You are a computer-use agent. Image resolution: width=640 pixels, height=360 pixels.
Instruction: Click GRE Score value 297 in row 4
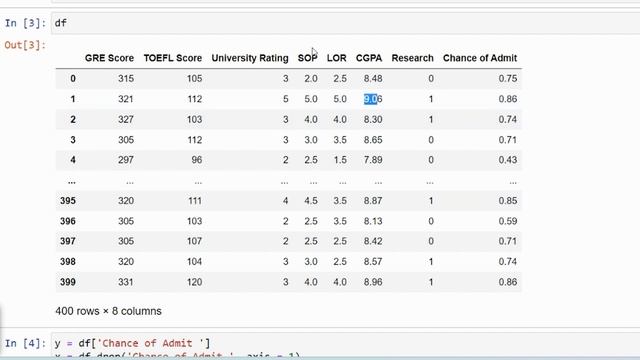[x=126, y=160]
